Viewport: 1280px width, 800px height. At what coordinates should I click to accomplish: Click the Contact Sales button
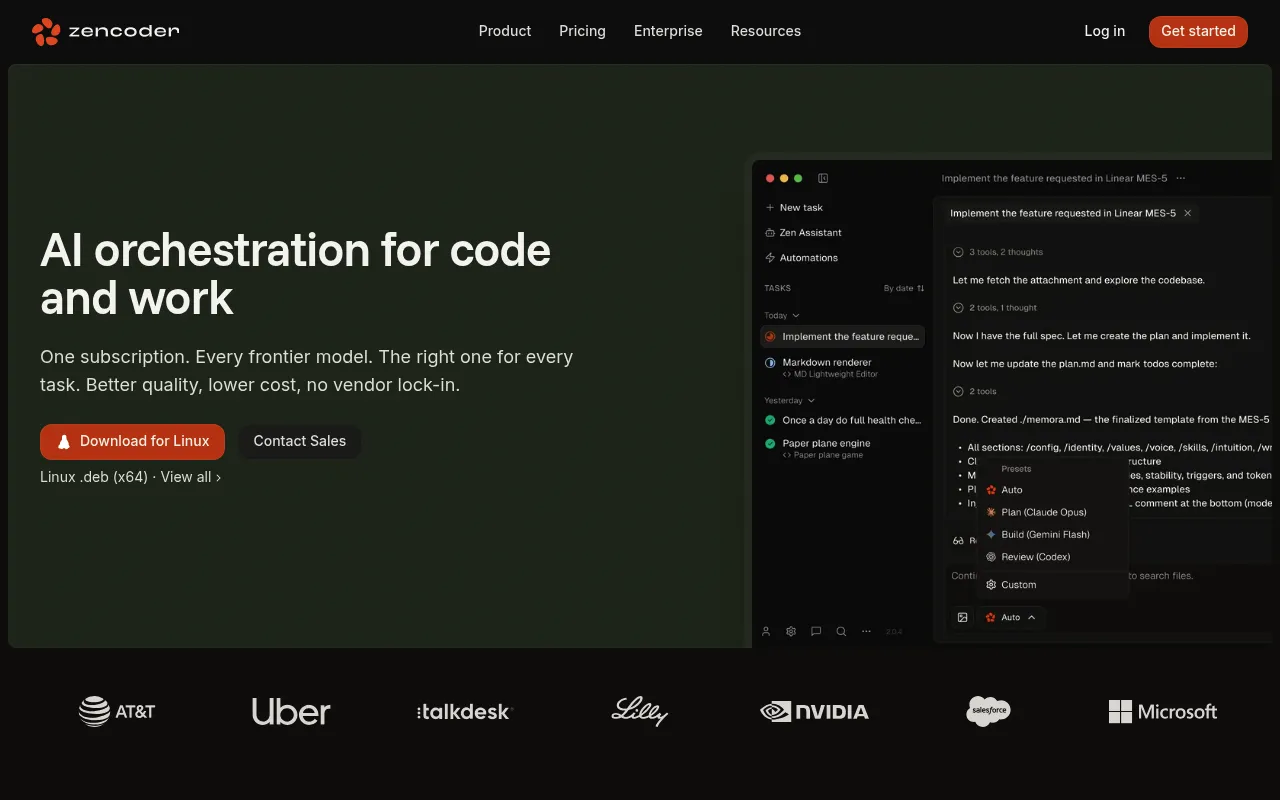click(x=299, y=441)
